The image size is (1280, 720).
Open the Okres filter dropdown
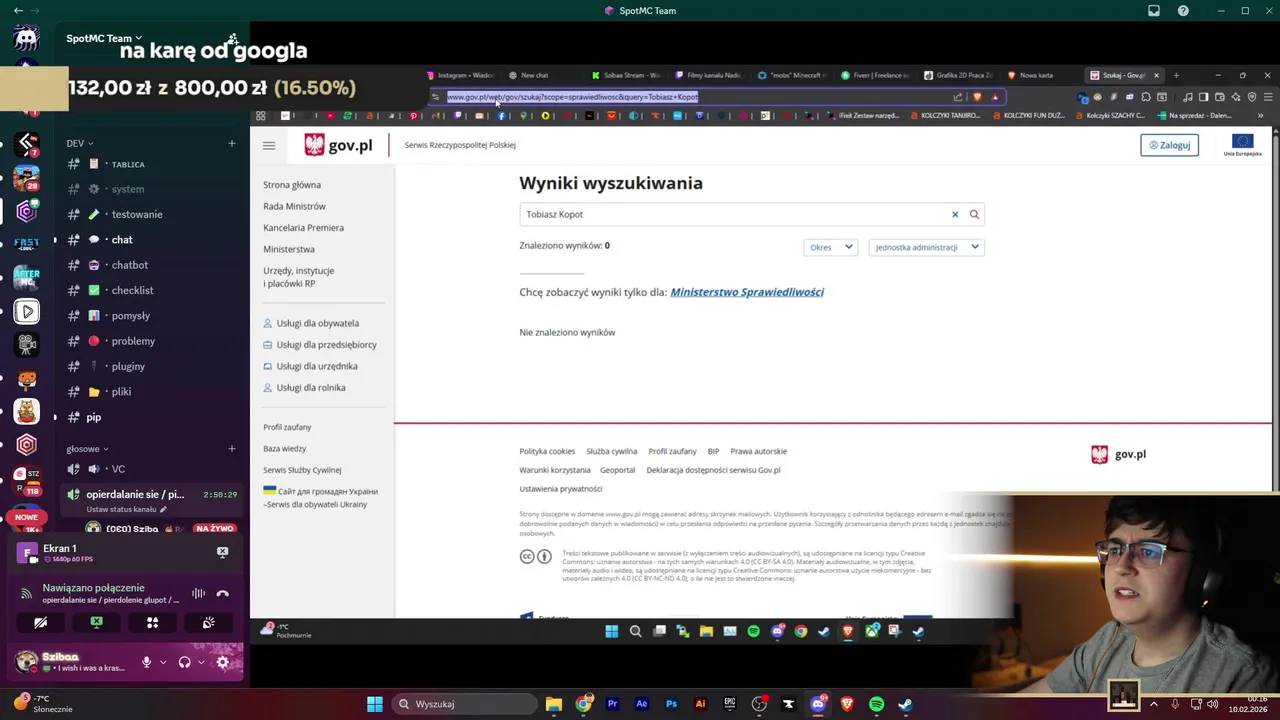(x=830, y=247)
